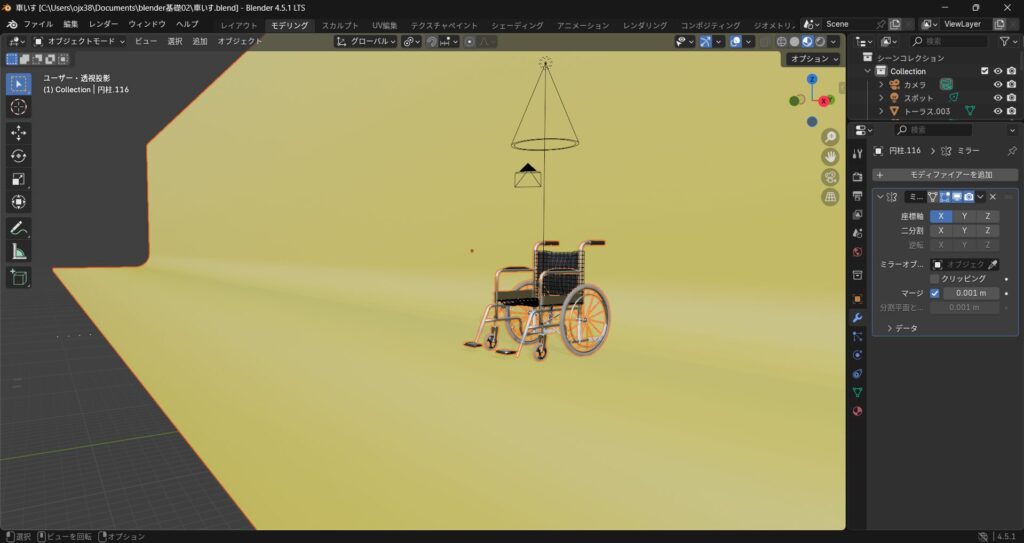Open the グローバル orientation dropdown
Viewport: 1024px width, 543px height.
click(366, 41)
